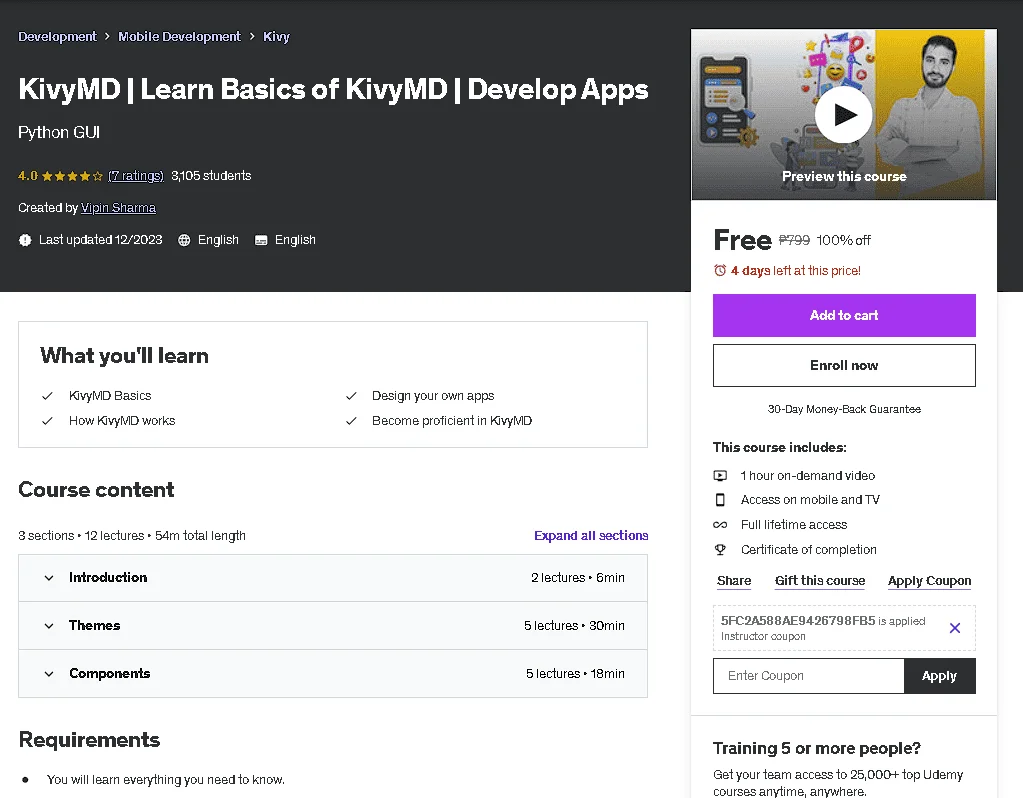Open Kivy breadcrumb
The height and width of the screenshot is (798, 1023).
[276, 37]
